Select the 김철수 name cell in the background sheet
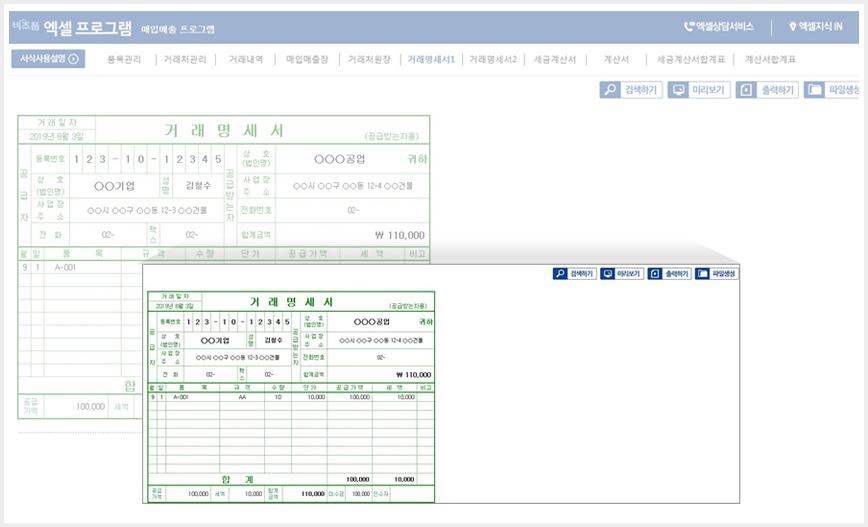The width and height of the screenshot is (868, 527). point(198,186)
